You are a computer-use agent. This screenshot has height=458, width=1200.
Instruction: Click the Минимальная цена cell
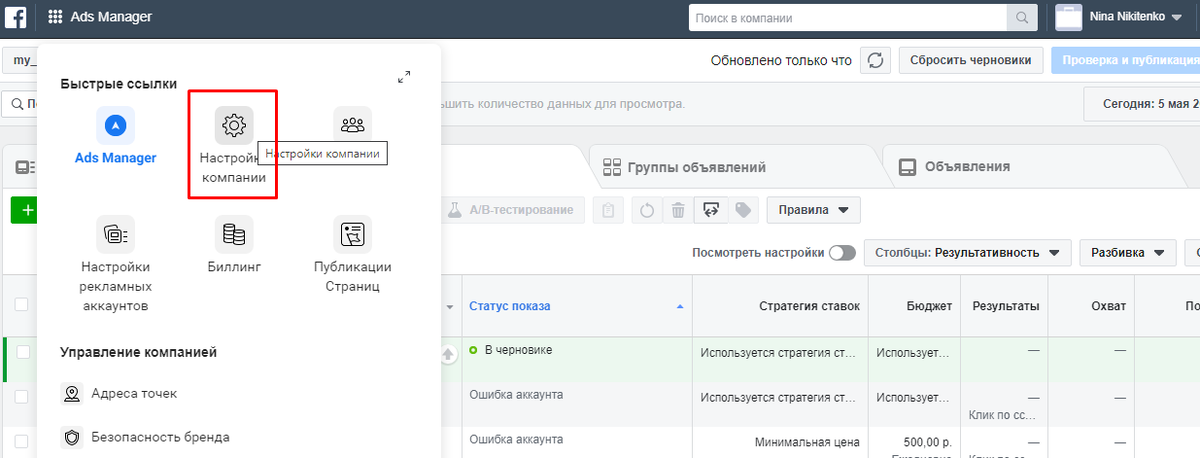click(807, 440)
